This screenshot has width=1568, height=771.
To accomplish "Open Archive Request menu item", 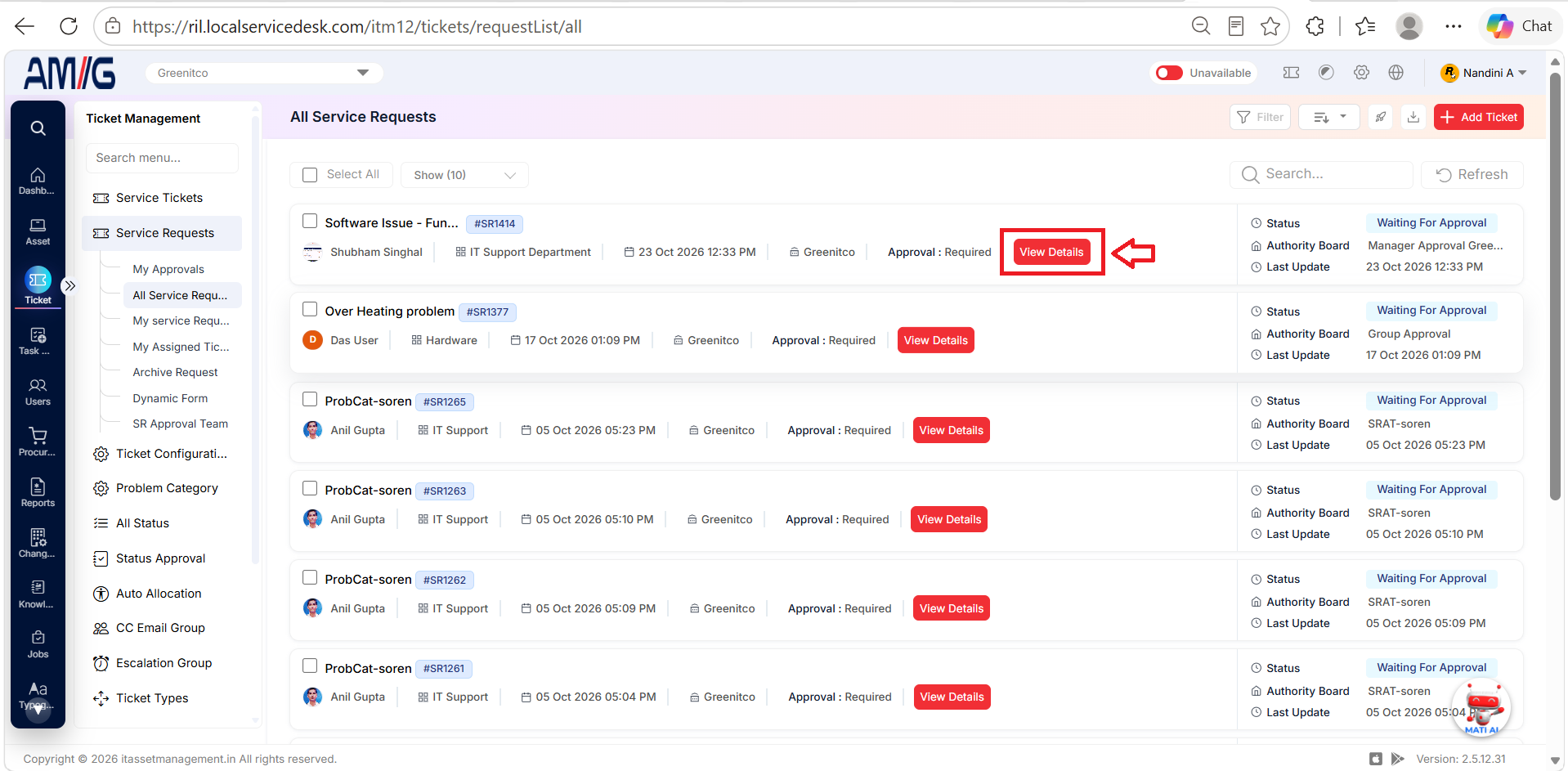I will pyautogui.click(x=175, y=372).
